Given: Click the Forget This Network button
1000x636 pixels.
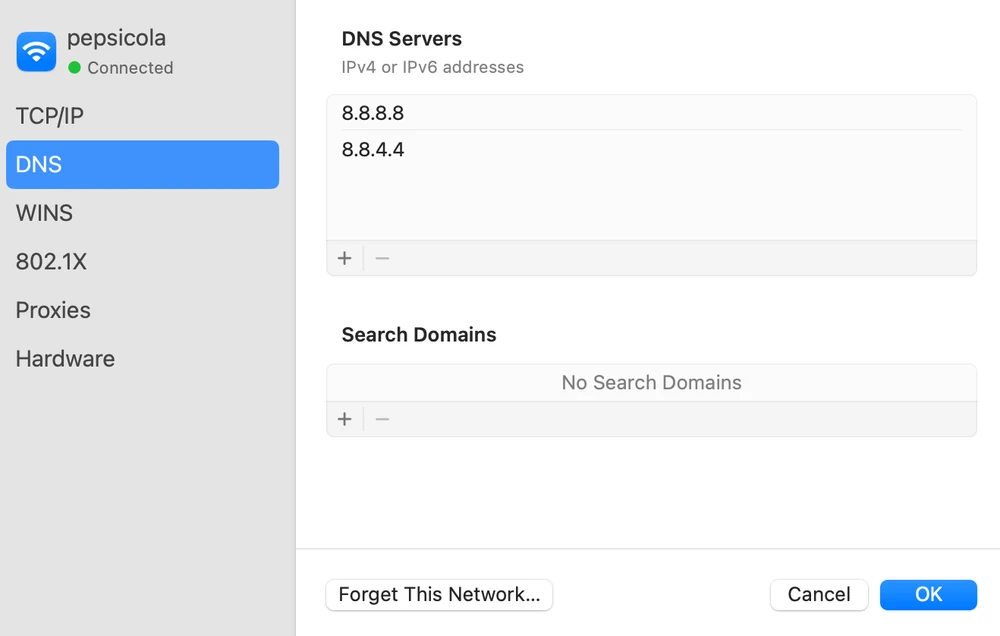Looking at the screenshot, I should 439,594.
